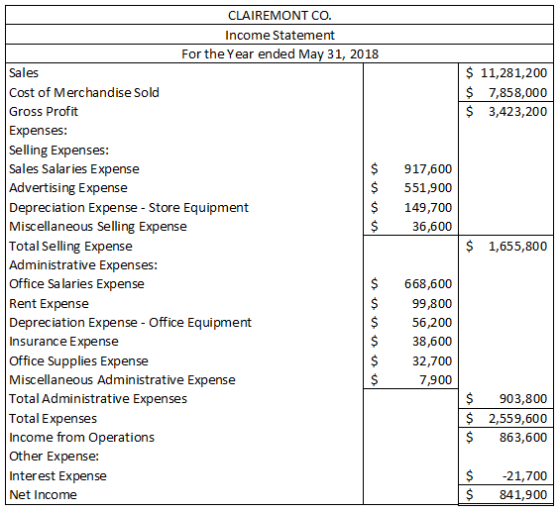Click the 551,900 amount
Image resolution: width=560 pixels, height=512 pixels.
click(428, 188)
